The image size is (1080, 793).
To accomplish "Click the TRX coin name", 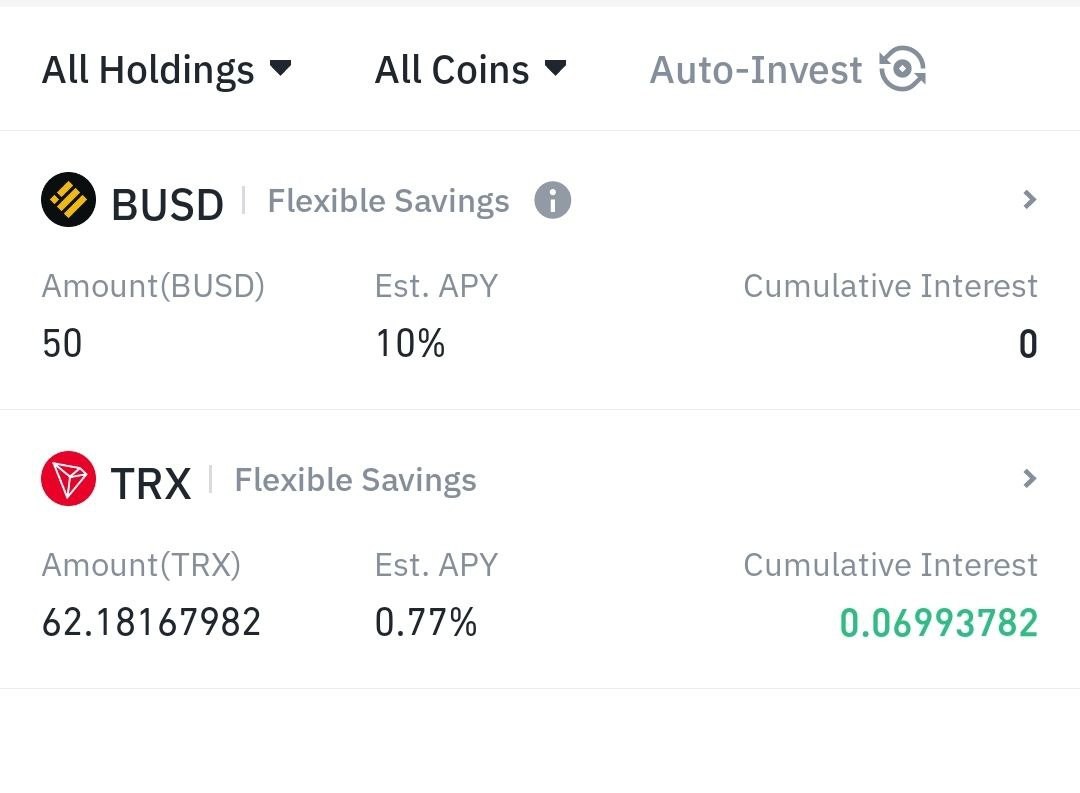I will point(151,484).
